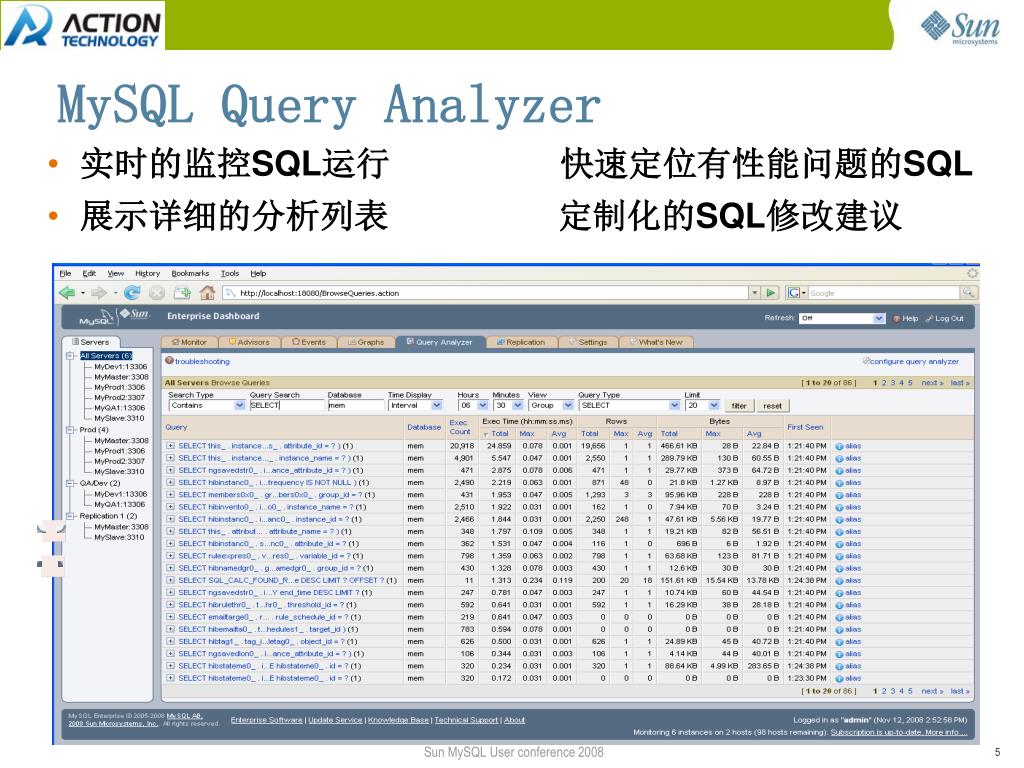Click the Stop loading icon

click(x=157, y=293)
